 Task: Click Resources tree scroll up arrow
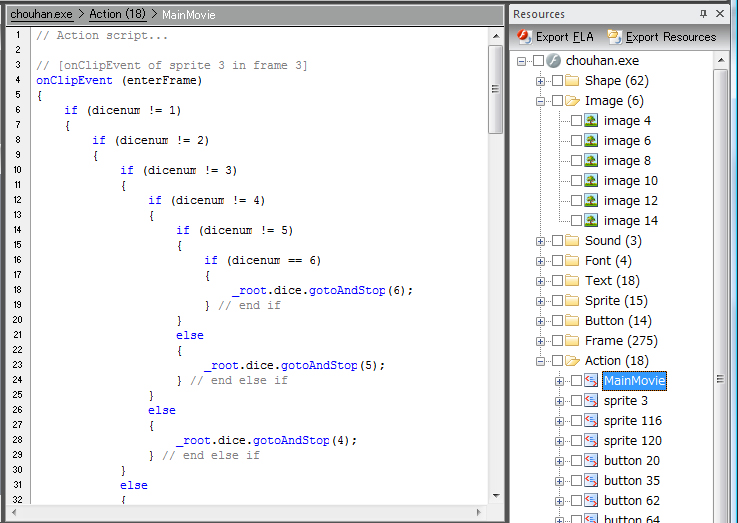coord(721,60)
